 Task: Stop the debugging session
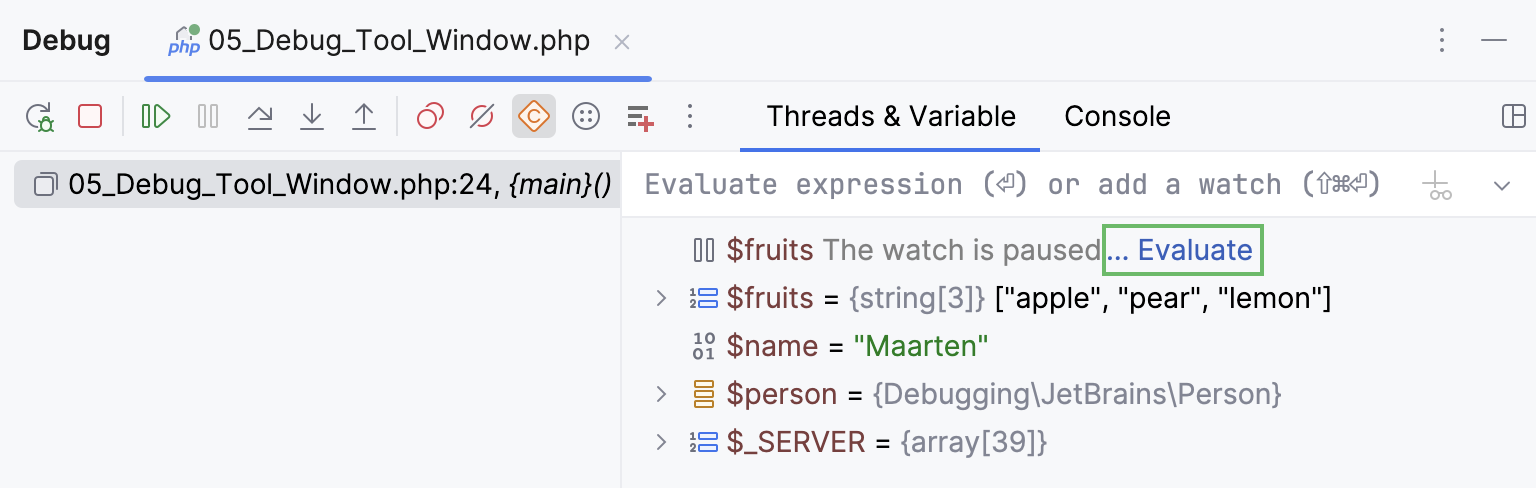pyautogui.click(x=90, y=117)
